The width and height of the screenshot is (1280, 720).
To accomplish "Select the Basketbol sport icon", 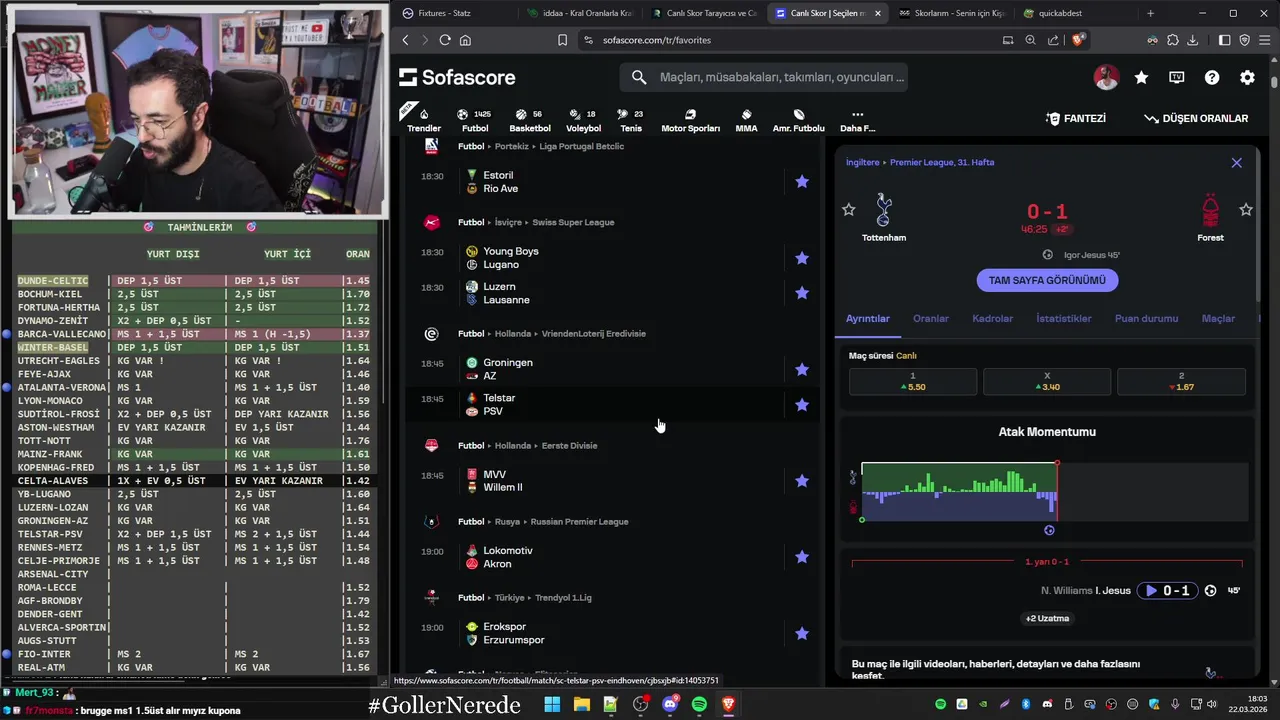I will pos(530,120).
